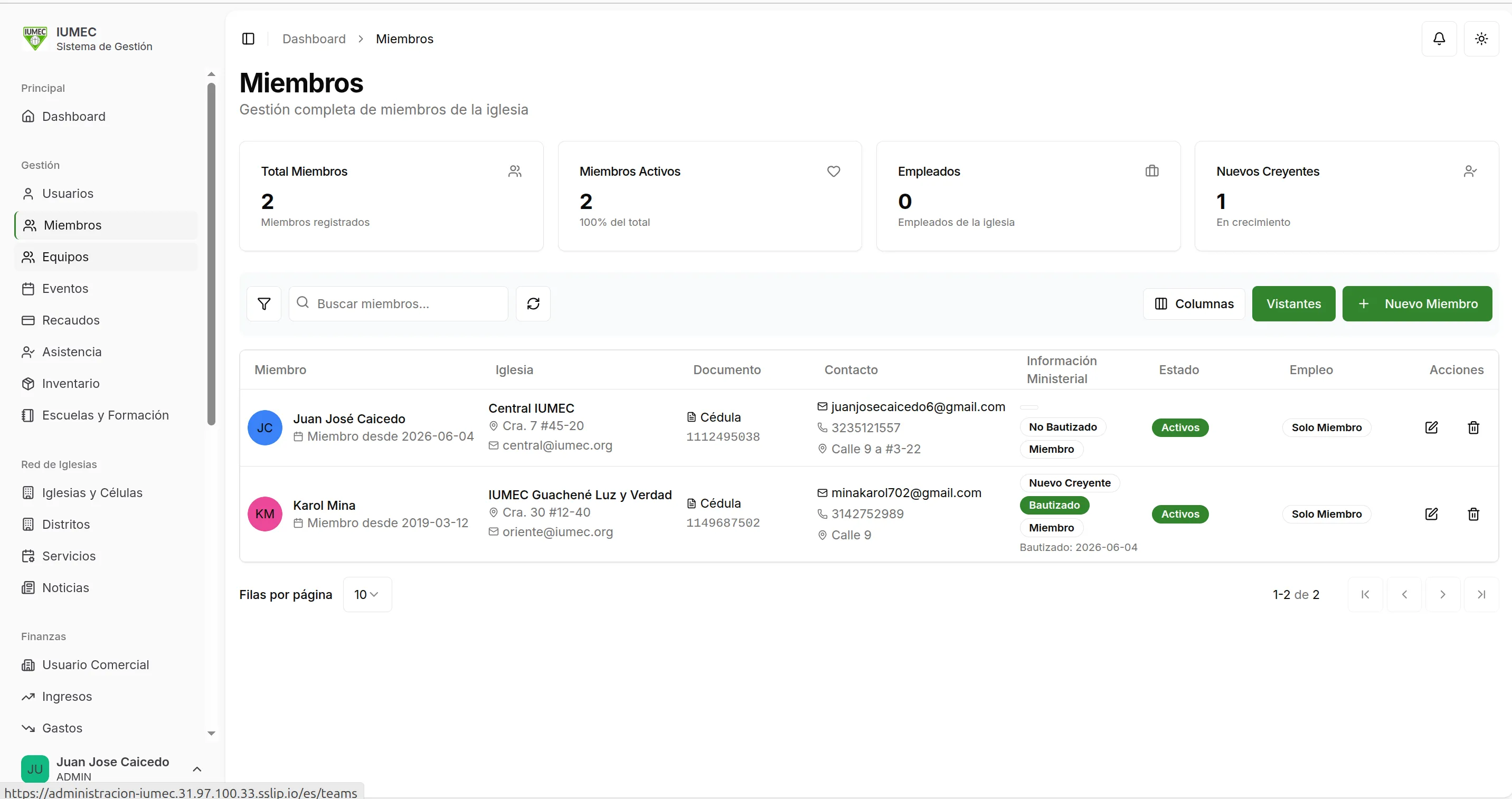The image size is (1512, 799).
Task: Open the Columnas visibility selector
Action: coord(1194,304)
